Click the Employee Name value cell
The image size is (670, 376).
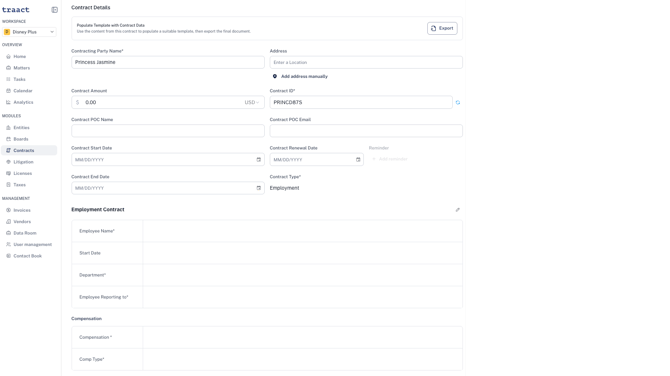point(303,231)
